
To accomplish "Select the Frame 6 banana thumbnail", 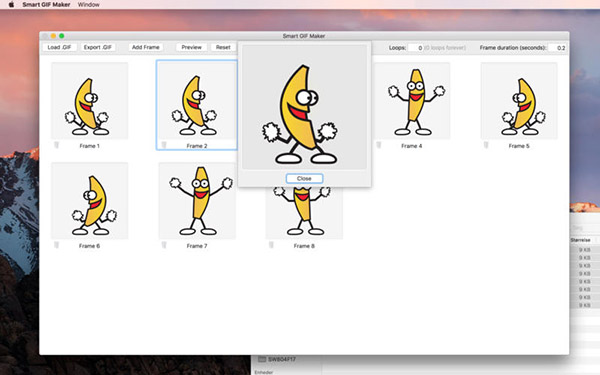I will point(90,201).
